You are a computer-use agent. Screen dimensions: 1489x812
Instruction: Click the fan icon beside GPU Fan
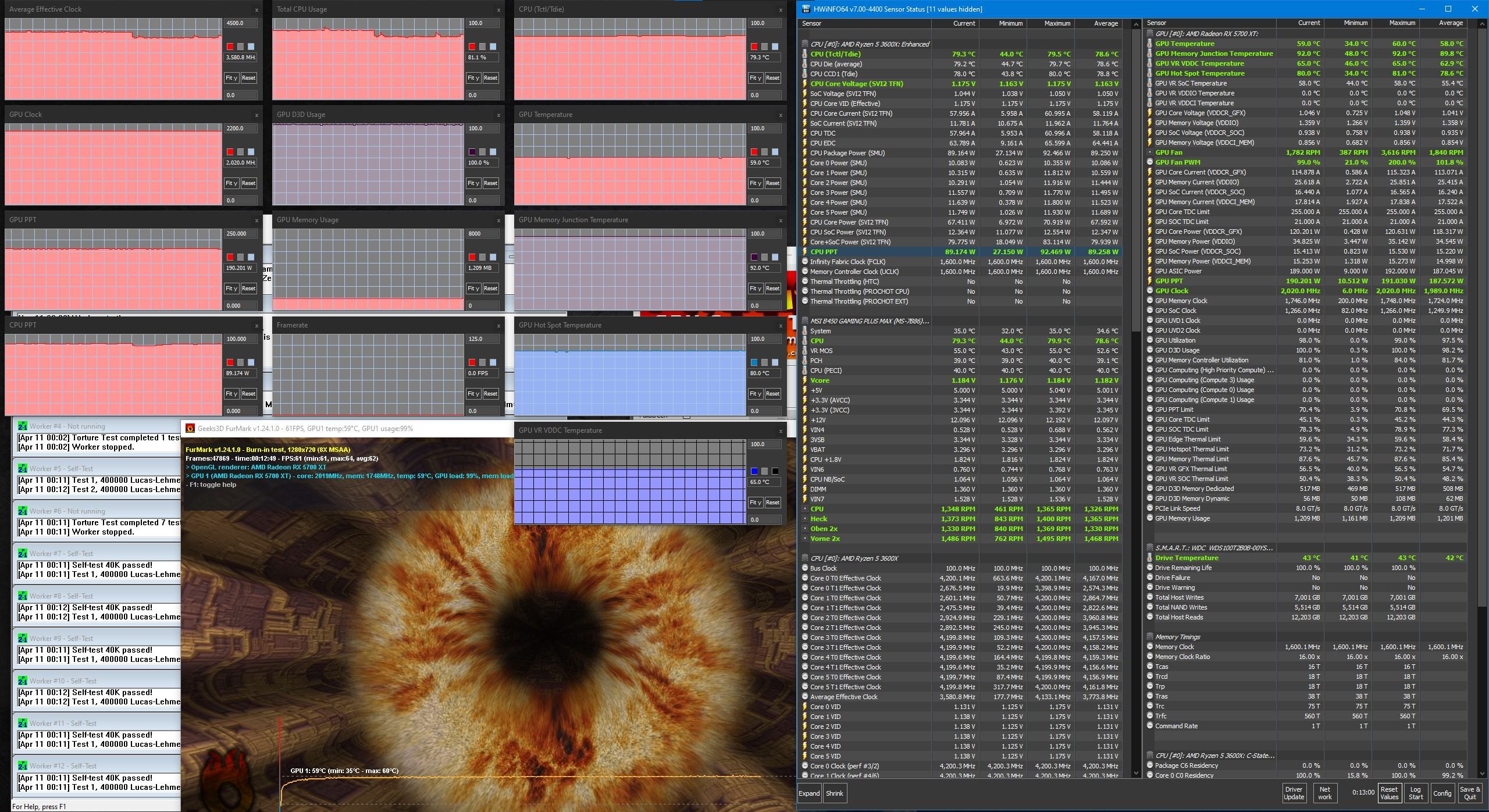pyautogui.click(x=1150, y=152)
